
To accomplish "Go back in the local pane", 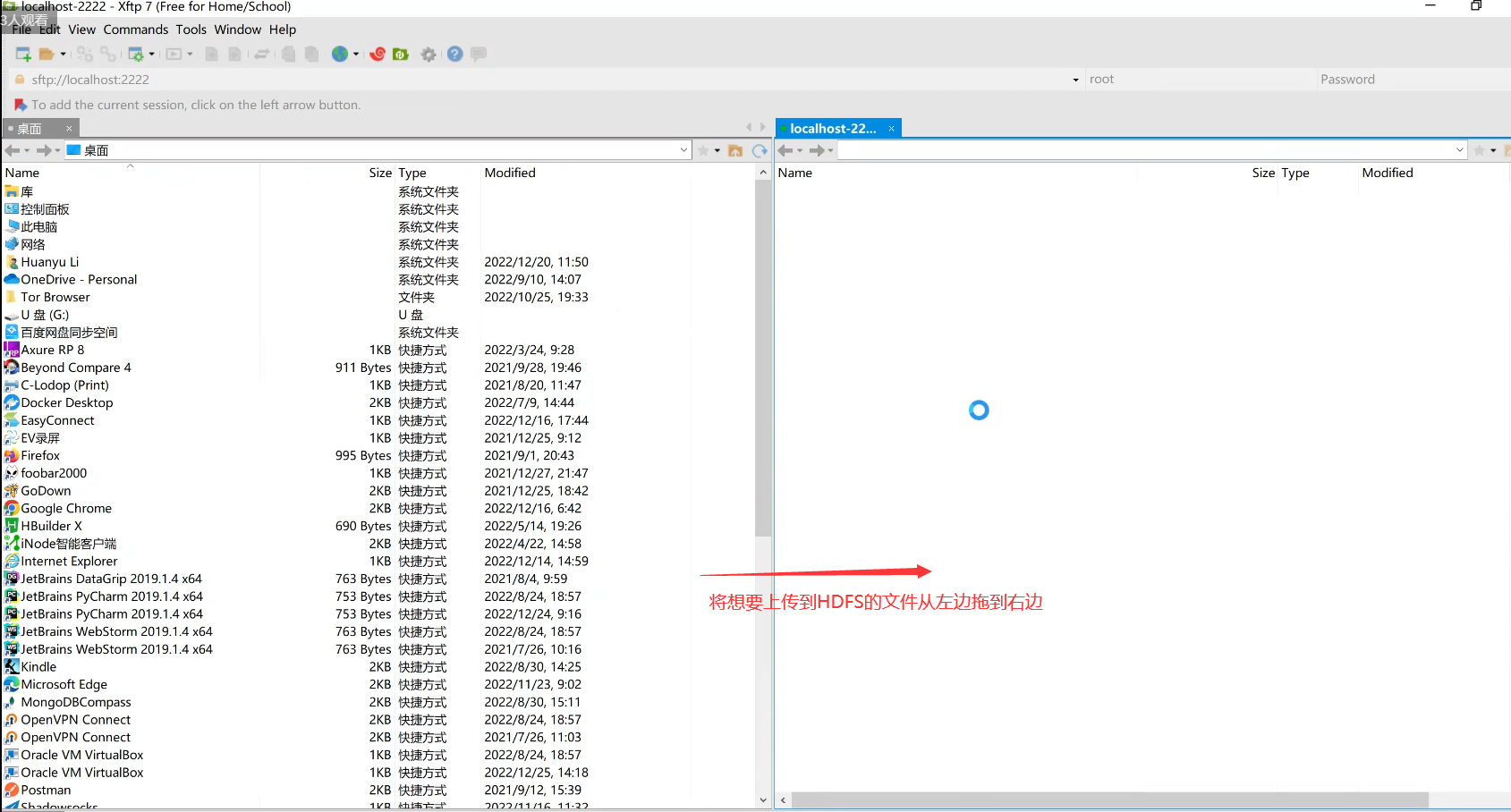I will tap(13, 150).
